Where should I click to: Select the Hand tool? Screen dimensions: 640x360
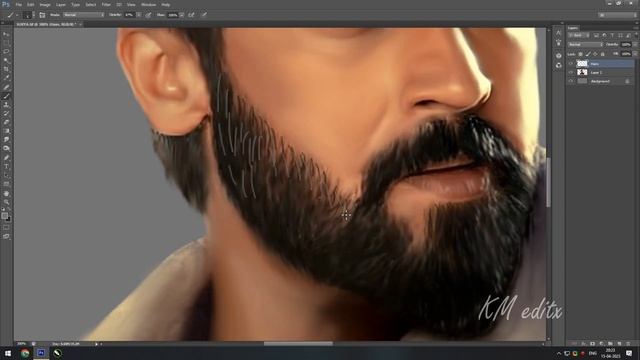coord(6,193)
